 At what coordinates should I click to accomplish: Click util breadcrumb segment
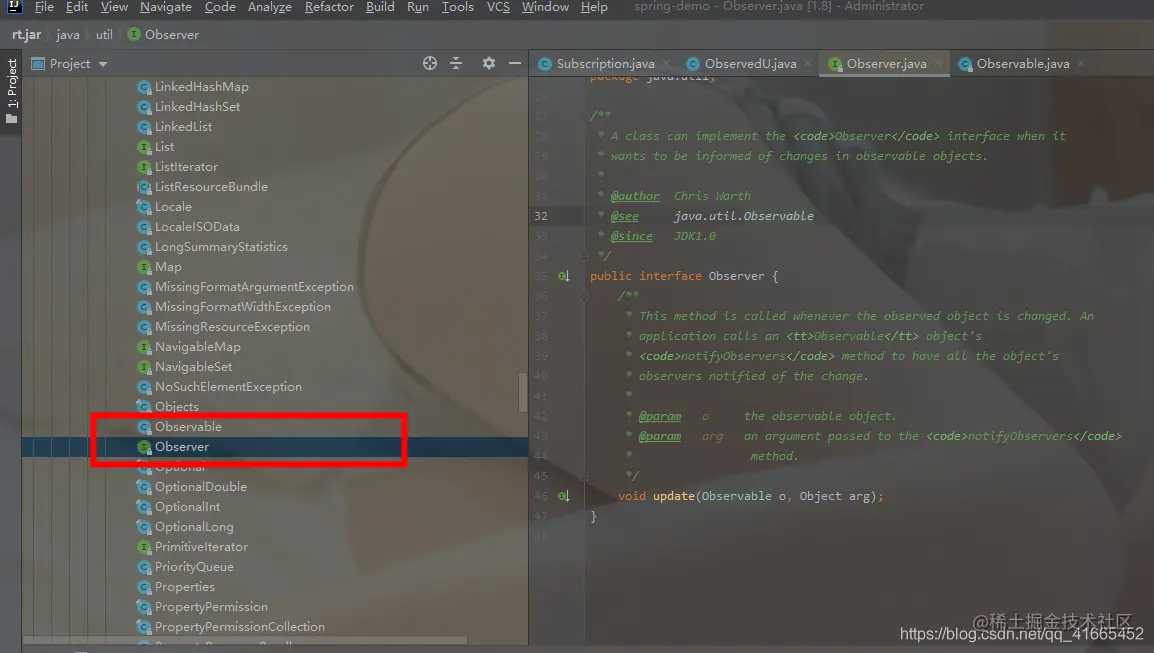[104, 35]
